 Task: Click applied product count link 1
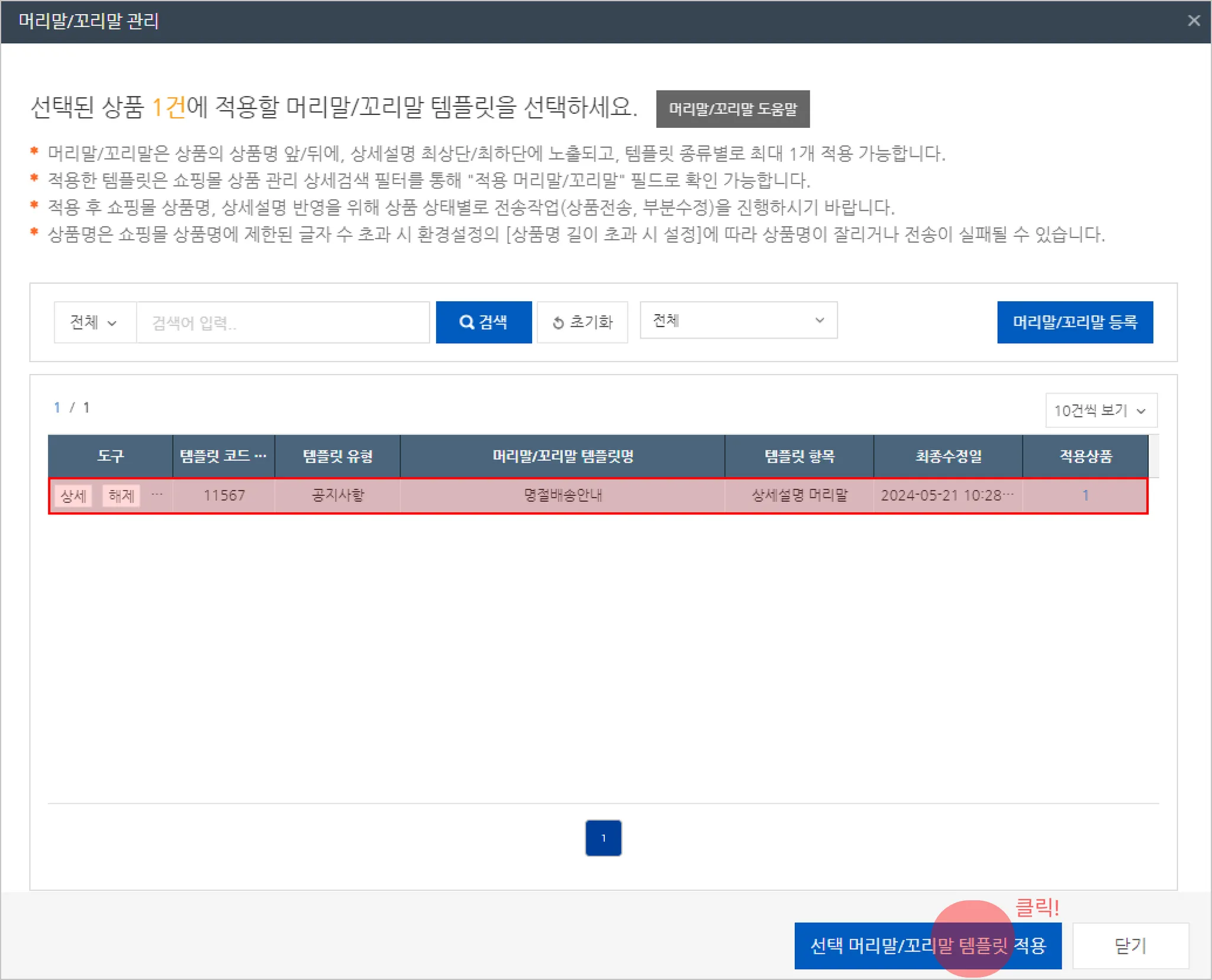click(x=1085, y=495)
